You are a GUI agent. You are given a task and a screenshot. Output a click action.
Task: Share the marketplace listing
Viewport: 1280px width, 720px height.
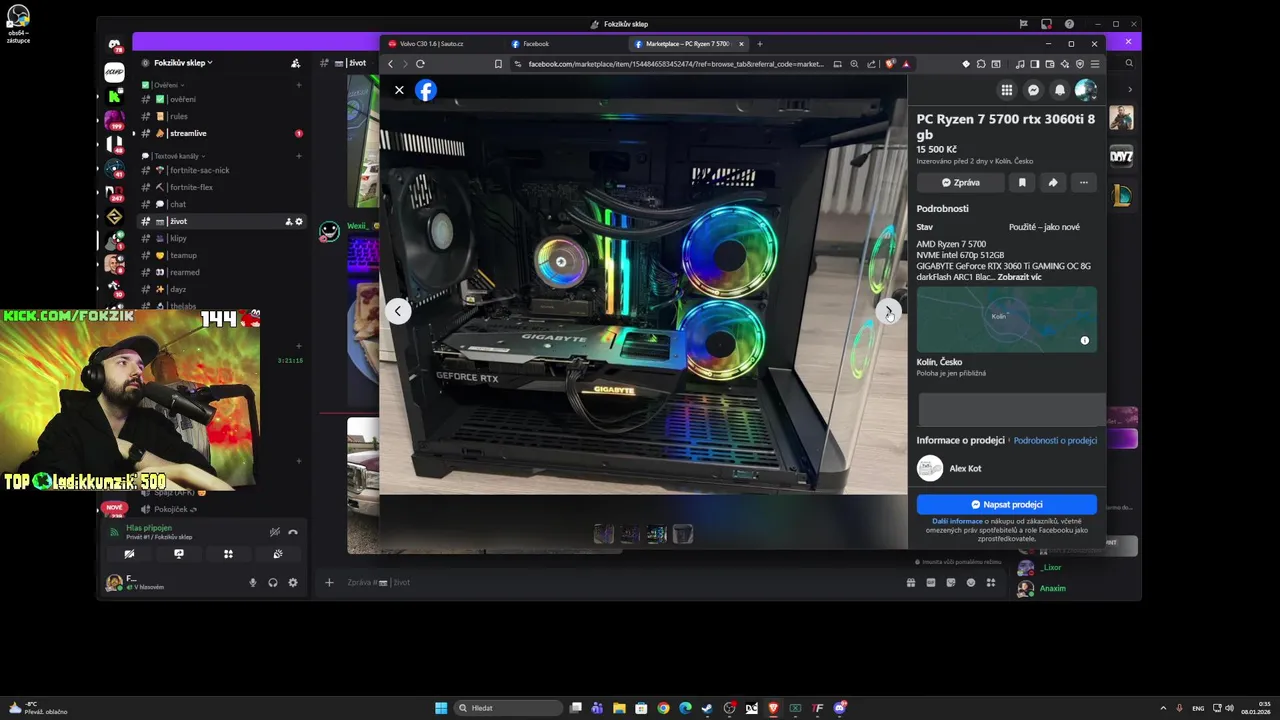click(x=1052, y=183)
